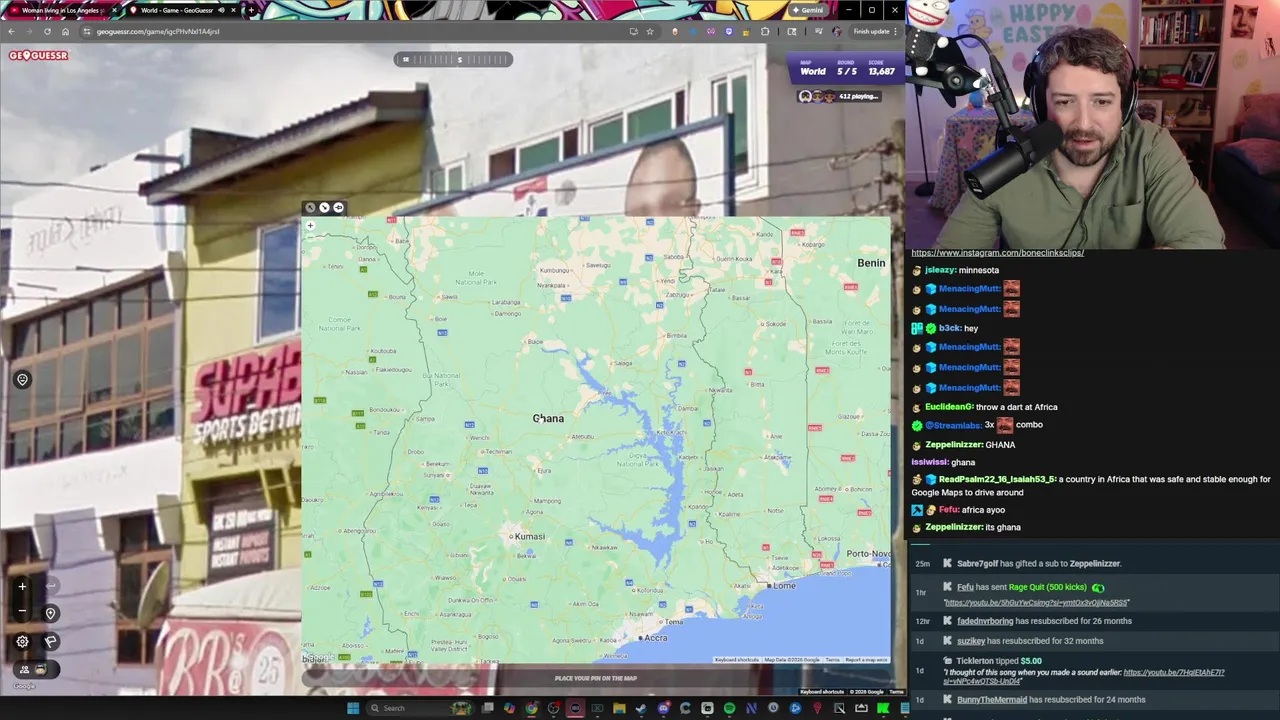Click the player avatar beside party icon
1280x720 pixels.
[x=40, y=669]
